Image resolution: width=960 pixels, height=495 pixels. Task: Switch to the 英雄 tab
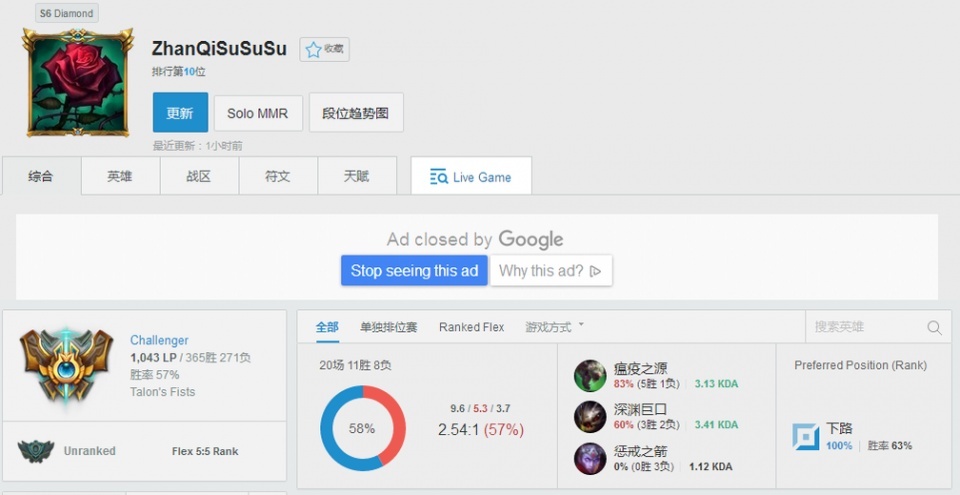click(120, 177)
